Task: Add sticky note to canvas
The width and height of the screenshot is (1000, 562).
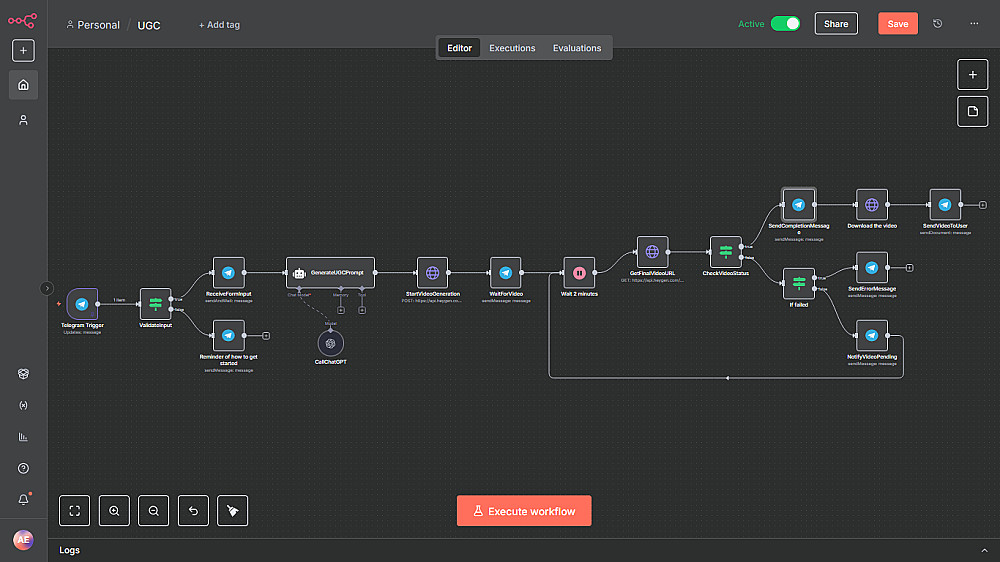Action: [x=973, y=112]
